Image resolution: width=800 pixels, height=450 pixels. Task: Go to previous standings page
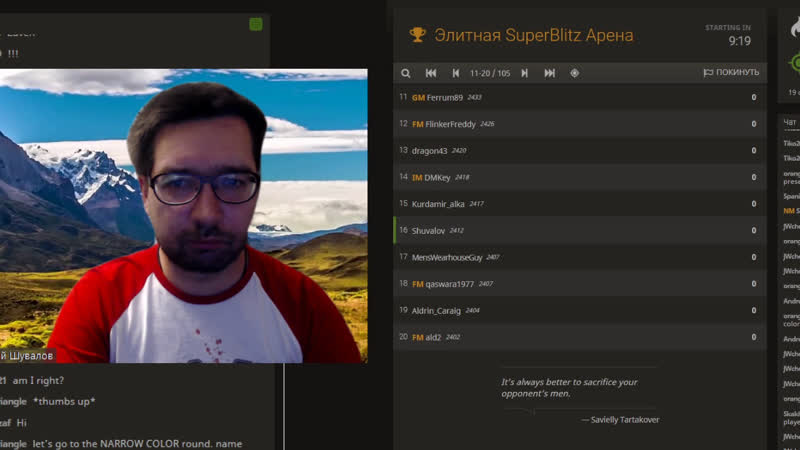click(x=456, y=73)
